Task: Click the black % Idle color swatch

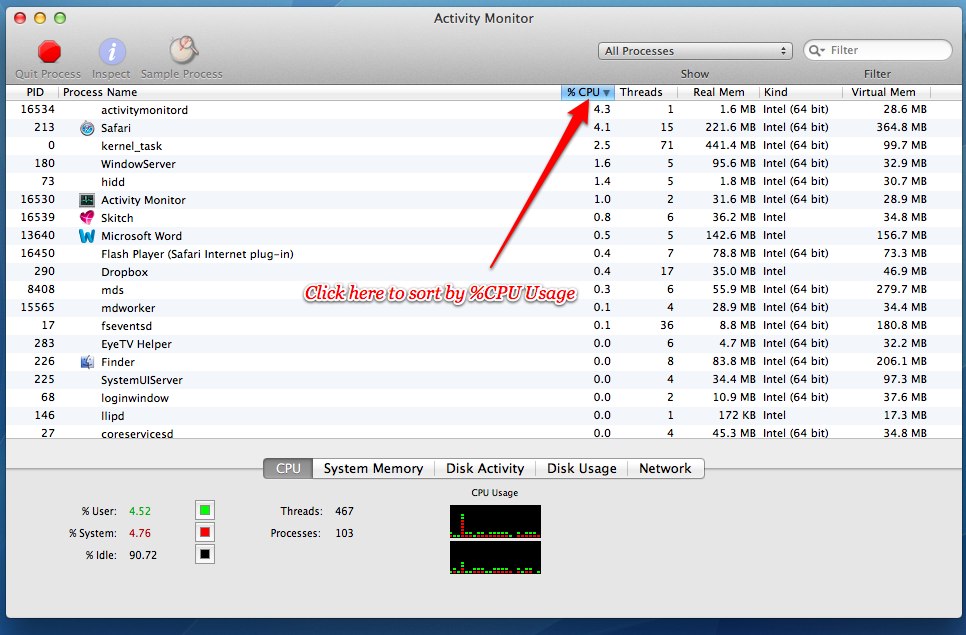Action: [205, 554]
